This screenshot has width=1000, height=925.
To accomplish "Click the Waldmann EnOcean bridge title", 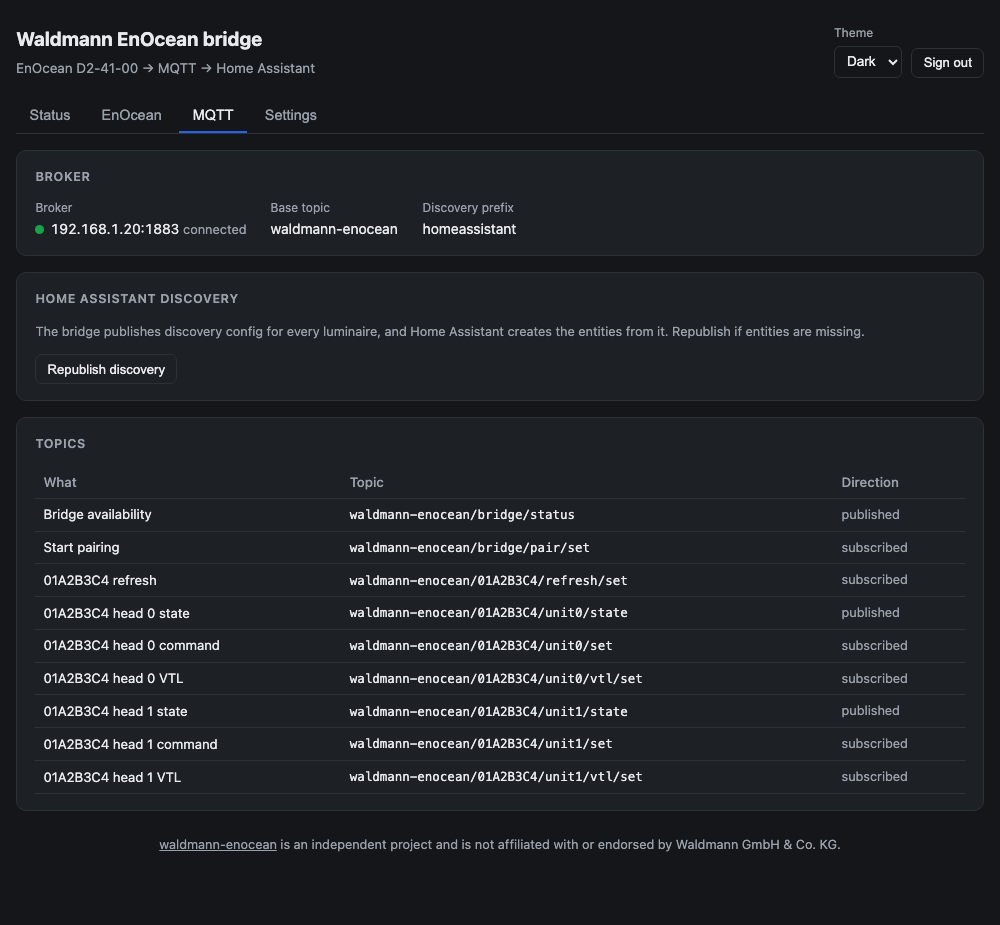I will [139, 39].
